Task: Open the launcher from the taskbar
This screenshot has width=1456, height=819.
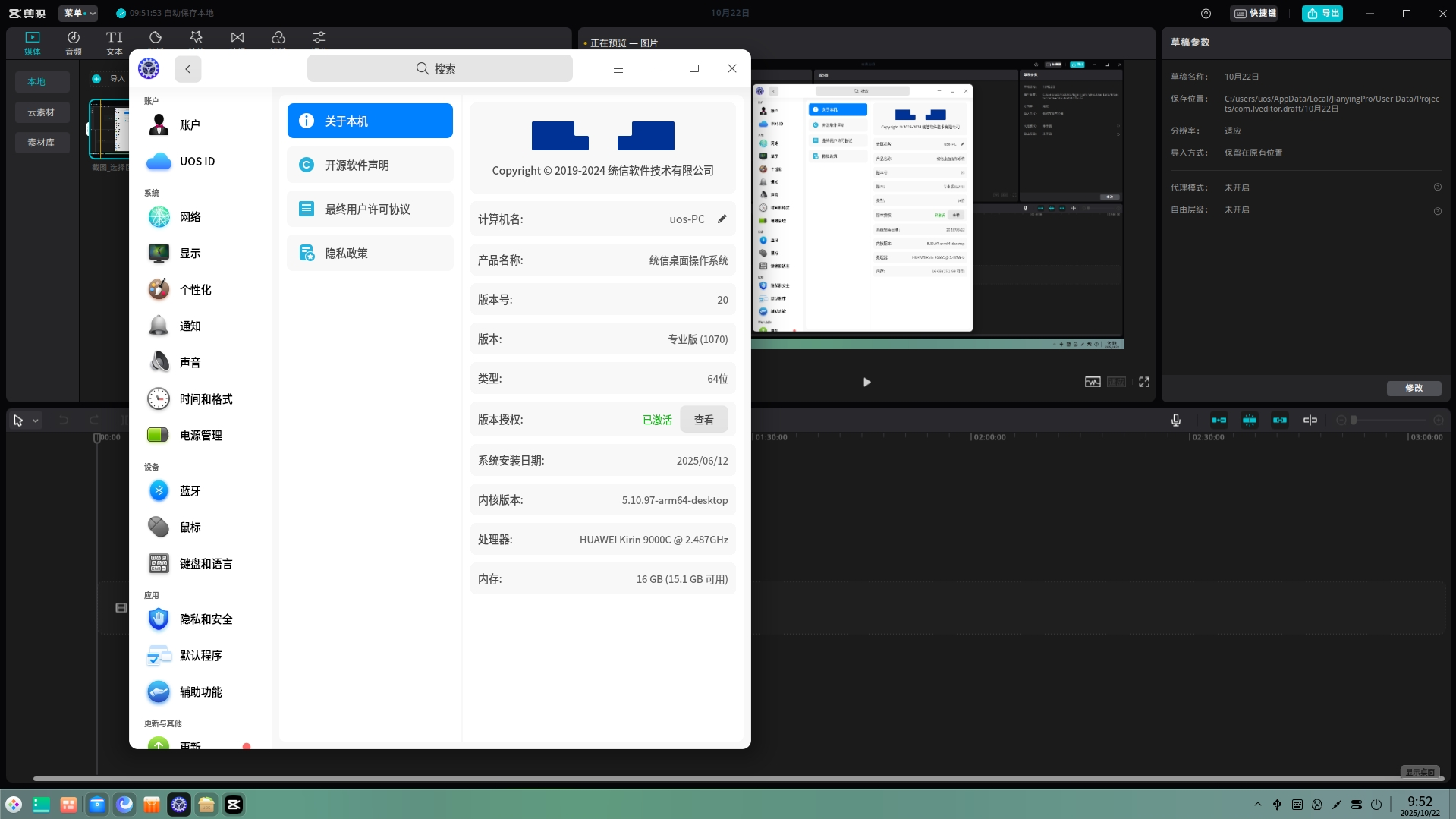Action: coord(14,805)
